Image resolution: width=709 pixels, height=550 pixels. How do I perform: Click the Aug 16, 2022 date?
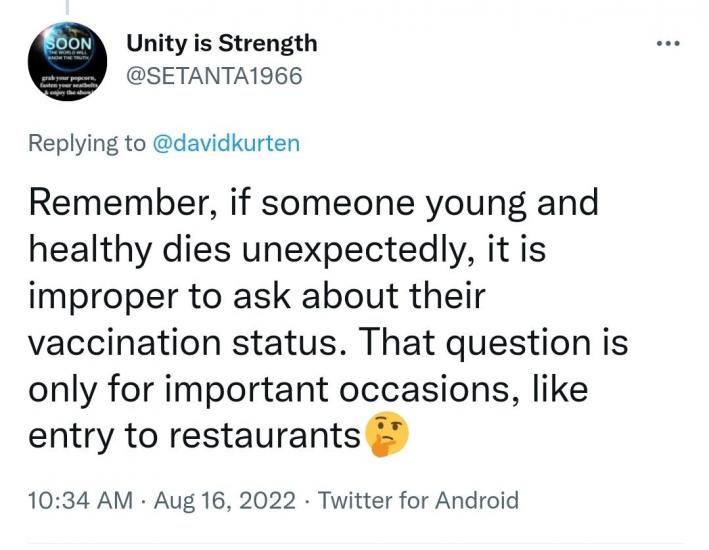tap(227, 499)
